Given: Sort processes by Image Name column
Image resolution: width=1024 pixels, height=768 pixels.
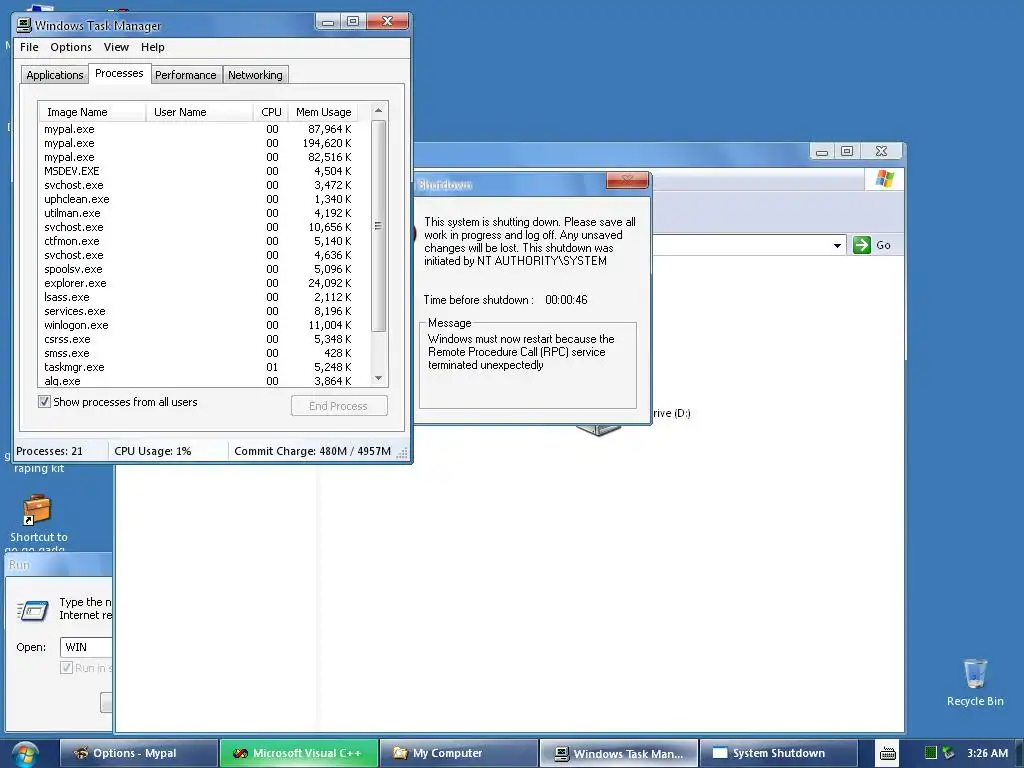Looking at the screenshot, I should click(91, 112).
